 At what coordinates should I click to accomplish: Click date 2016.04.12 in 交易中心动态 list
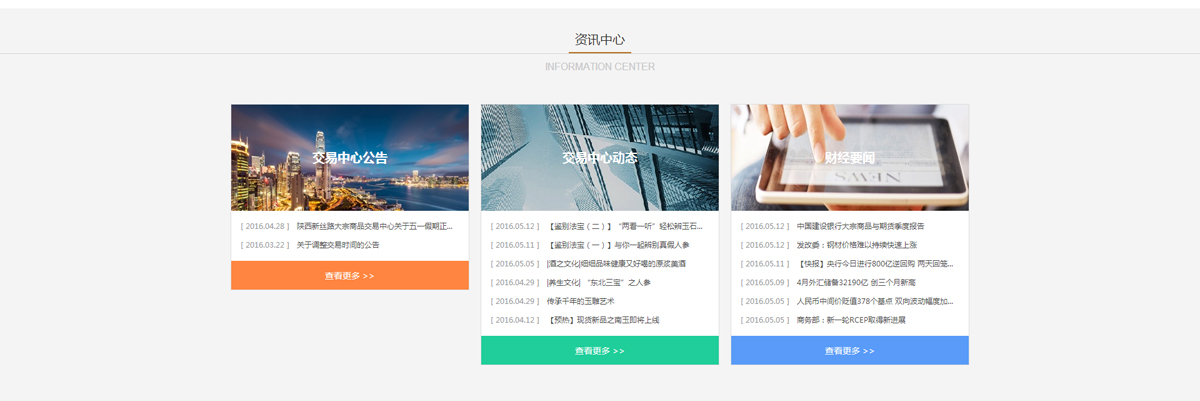515,320
